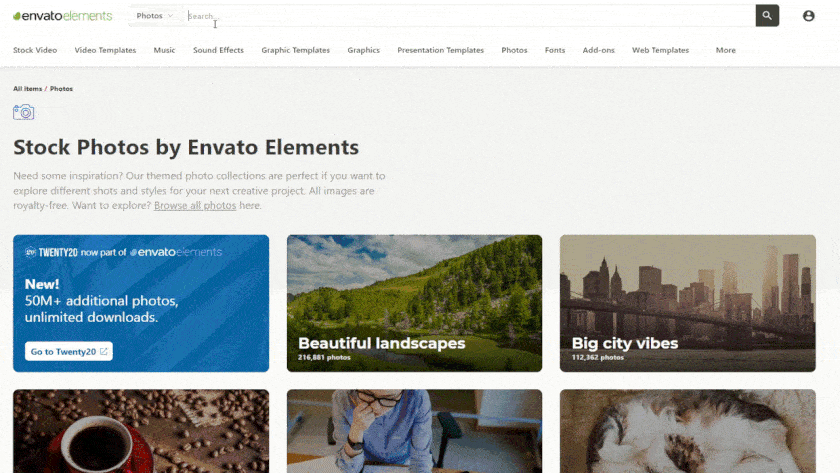Open the Add-ons menu
Viewport: 840px width, 473px height.
coord(598,50)
